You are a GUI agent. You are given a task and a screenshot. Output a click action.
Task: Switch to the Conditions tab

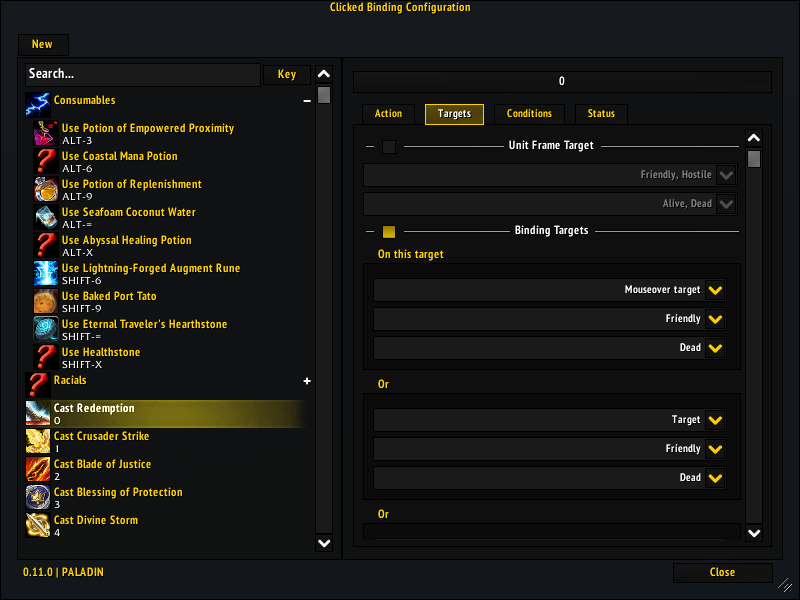[x=529, y=114]
